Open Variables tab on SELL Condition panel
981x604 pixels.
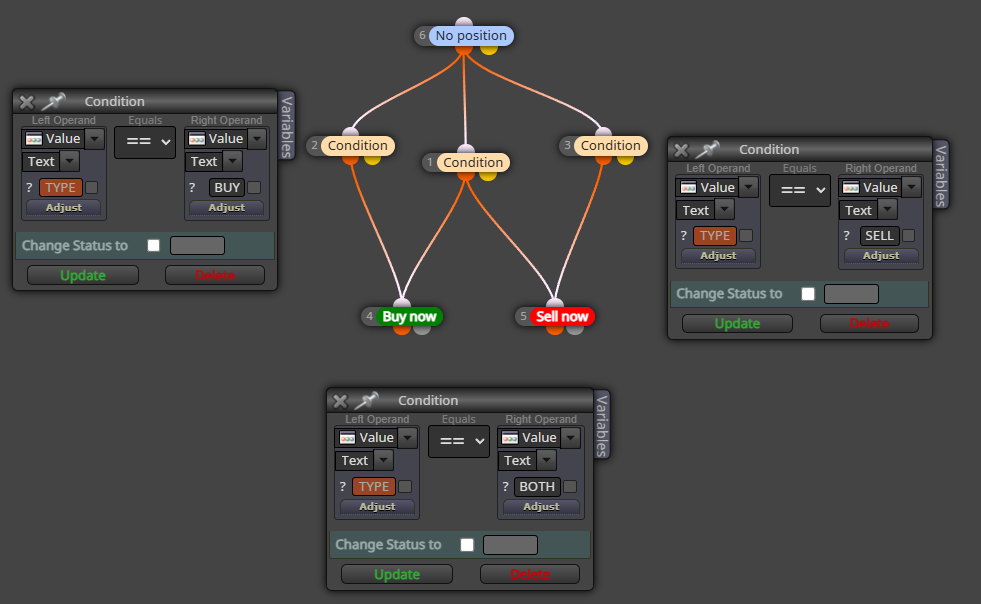coord(940,175)
